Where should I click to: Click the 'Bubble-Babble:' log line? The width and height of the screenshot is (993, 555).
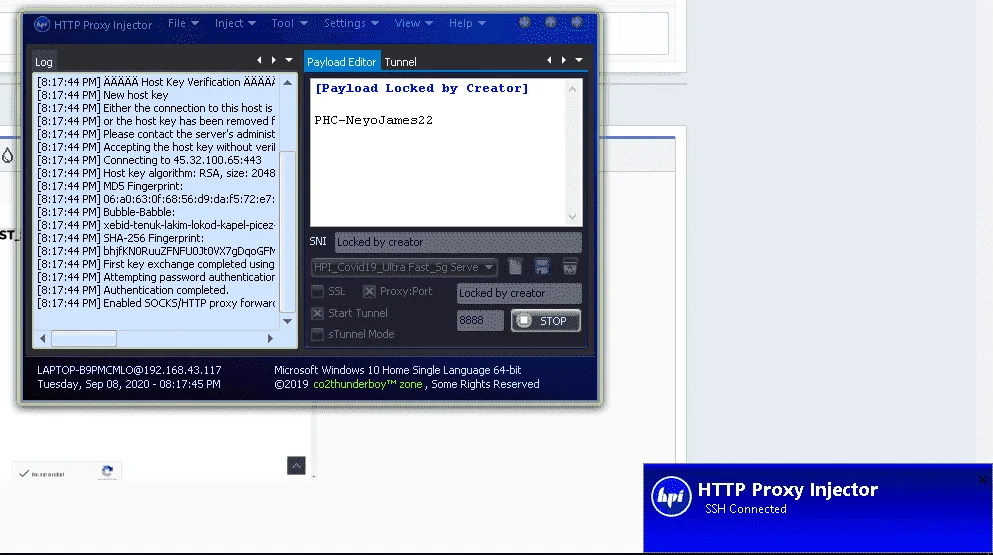(x=106, y=212)
